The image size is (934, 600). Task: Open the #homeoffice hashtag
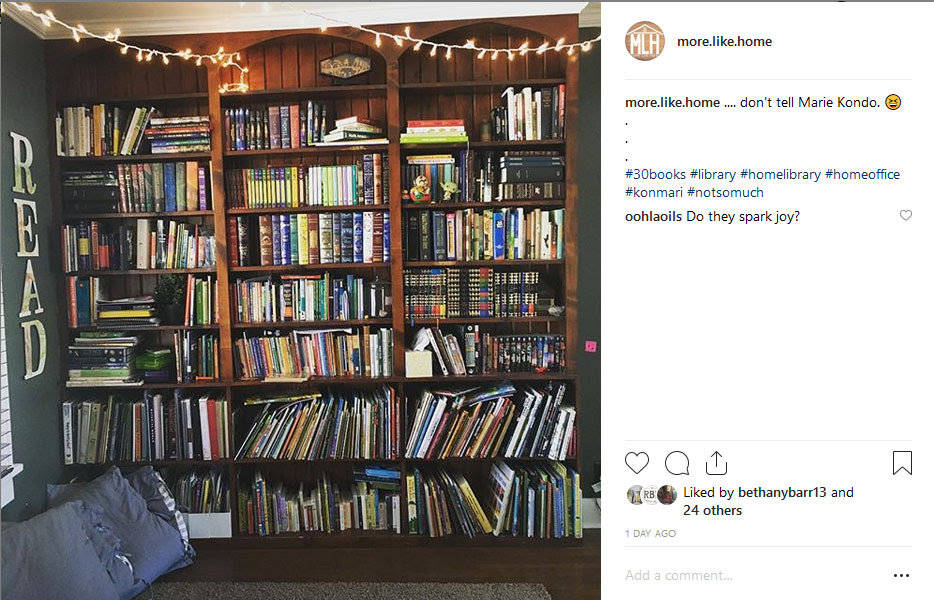863,174
